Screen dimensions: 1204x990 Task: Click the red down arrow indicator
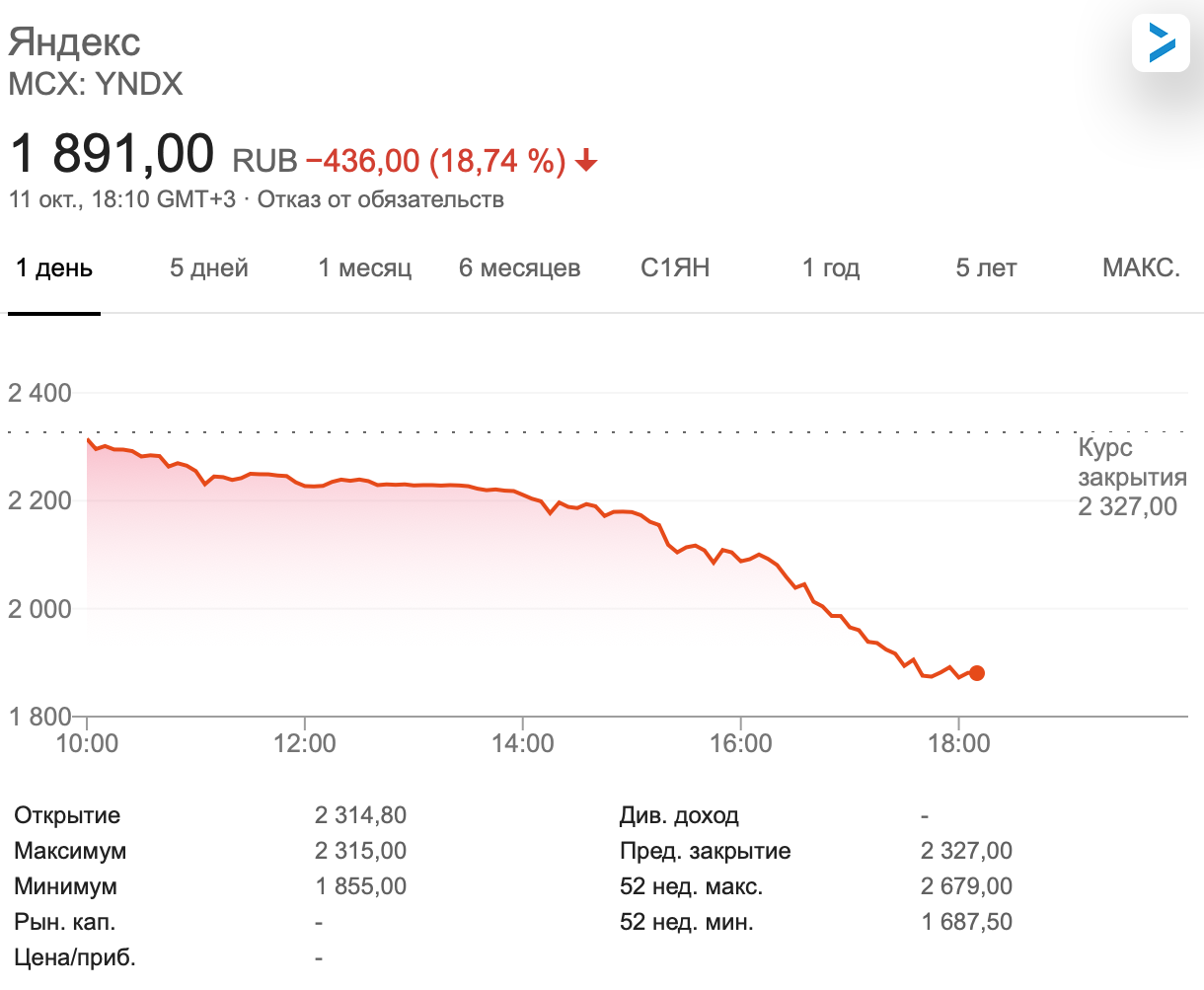coord(587,161)
